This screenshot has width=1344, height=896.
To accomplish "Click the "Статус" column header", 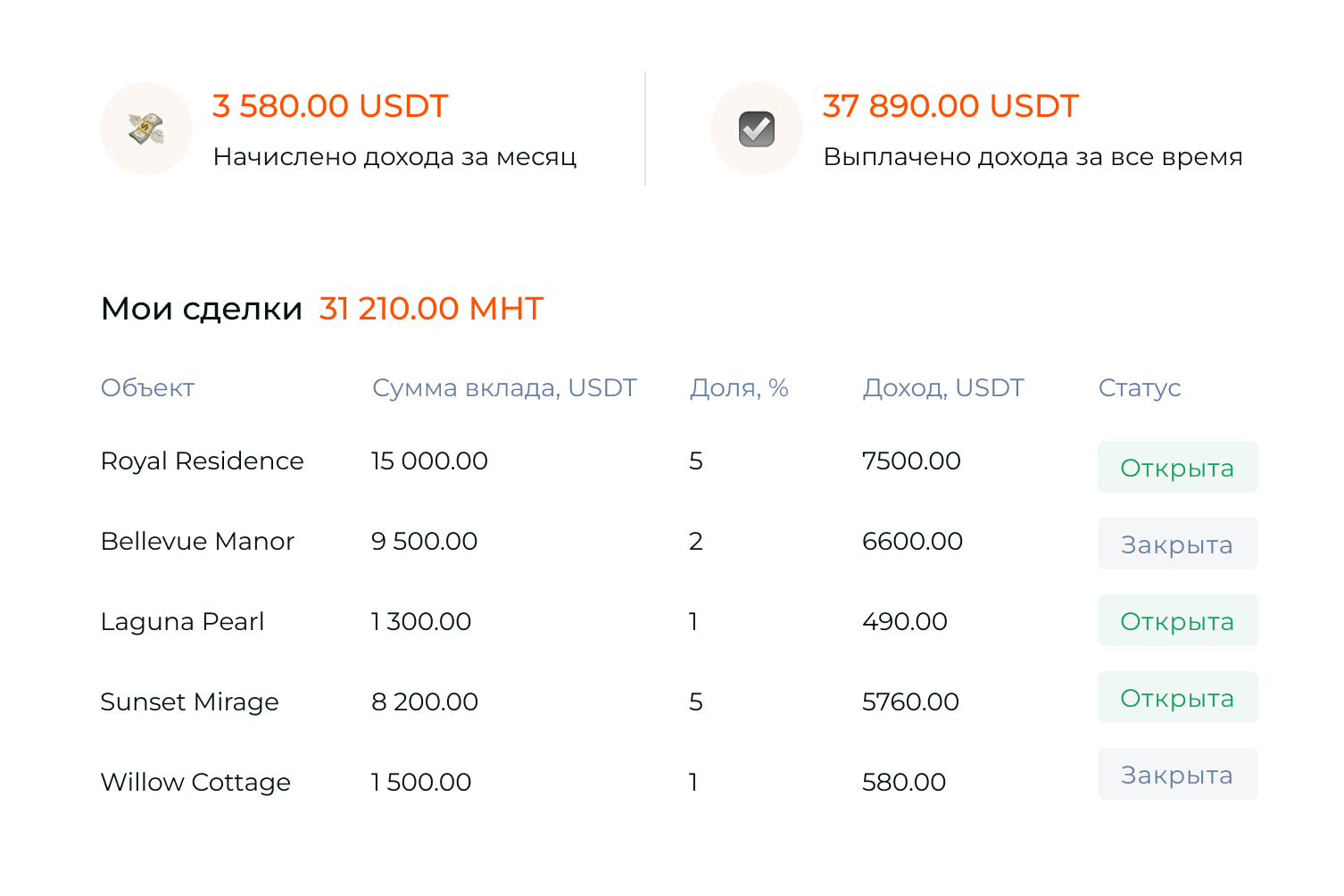I will pyautogui.click(x=1139, y=387).
